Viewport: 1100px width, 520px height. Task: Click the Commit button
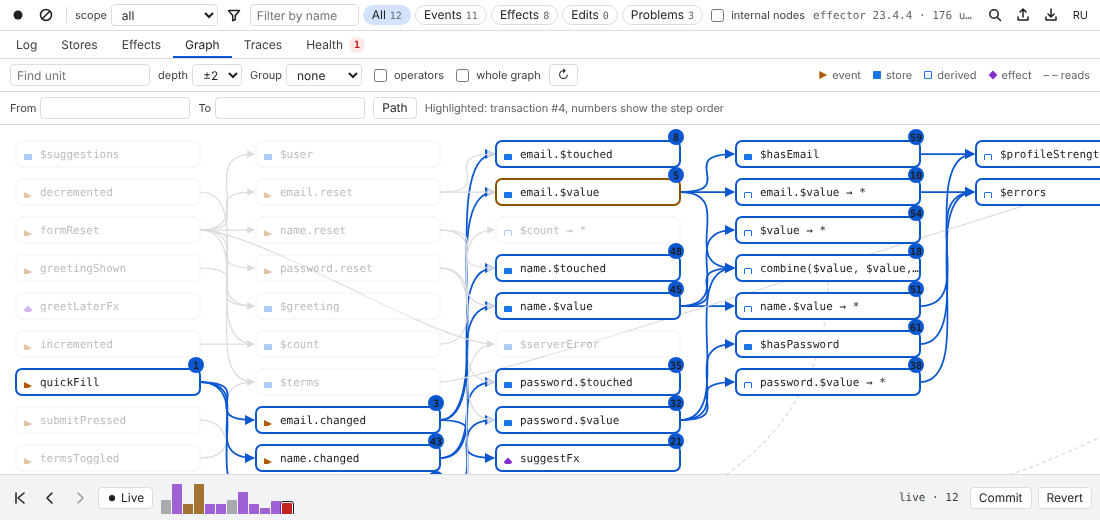(x=1000, y=498)
